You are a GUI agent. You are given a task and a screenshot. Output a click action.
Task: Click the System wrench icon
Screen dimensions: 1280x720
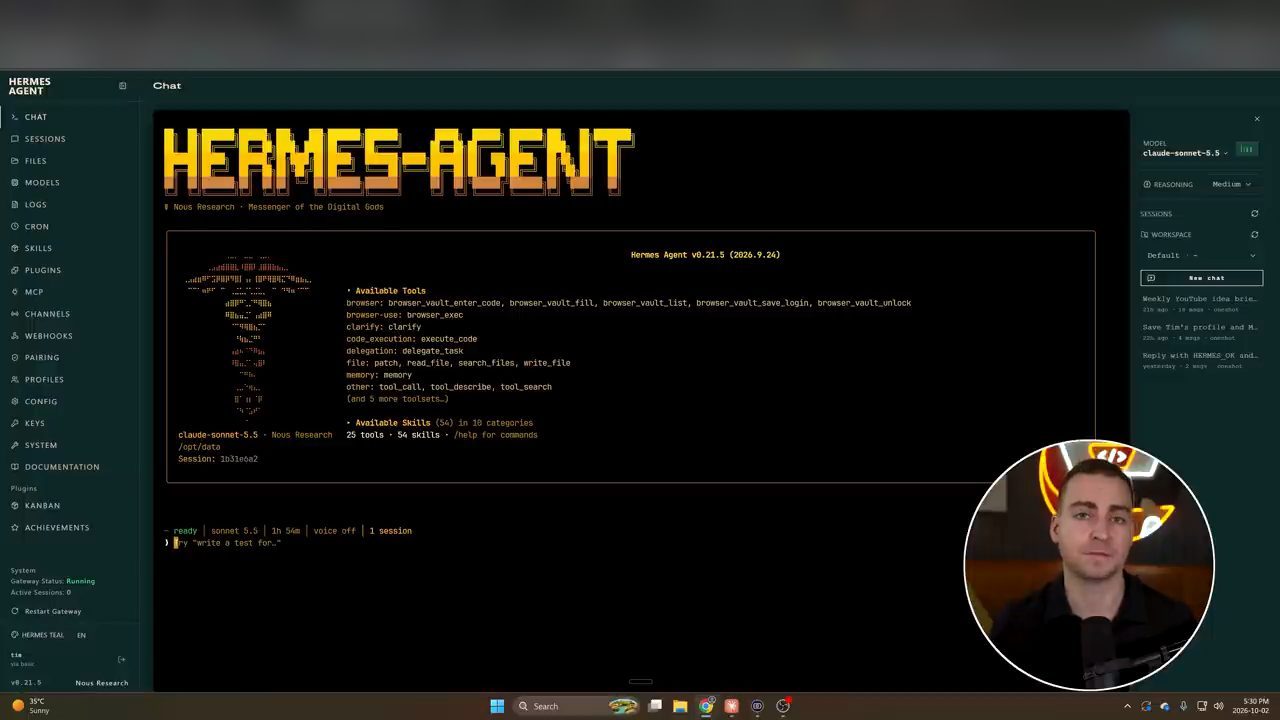point(15,445)
